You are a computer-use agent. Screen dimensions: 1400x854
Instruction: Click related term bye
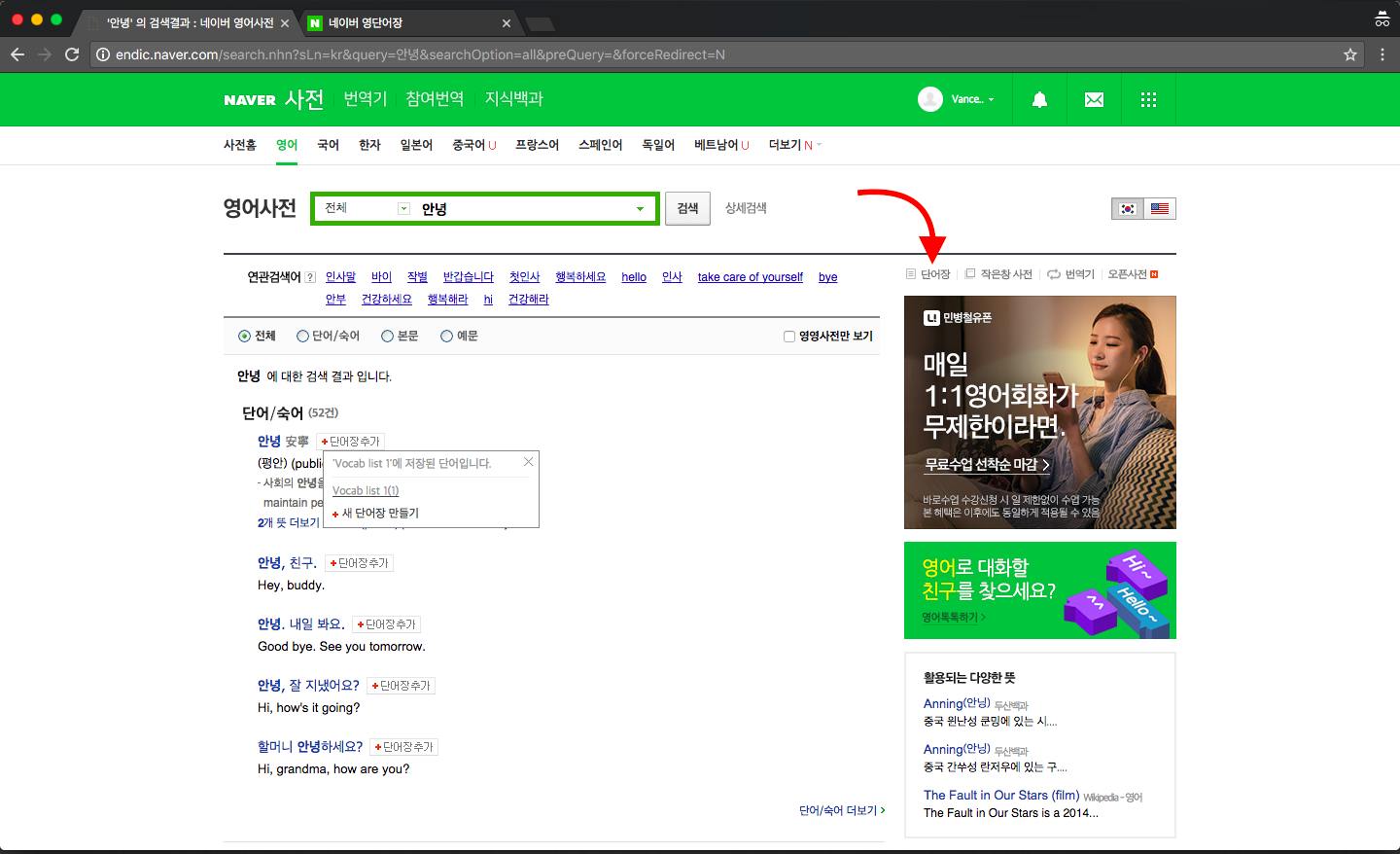[x=827, y=277]
